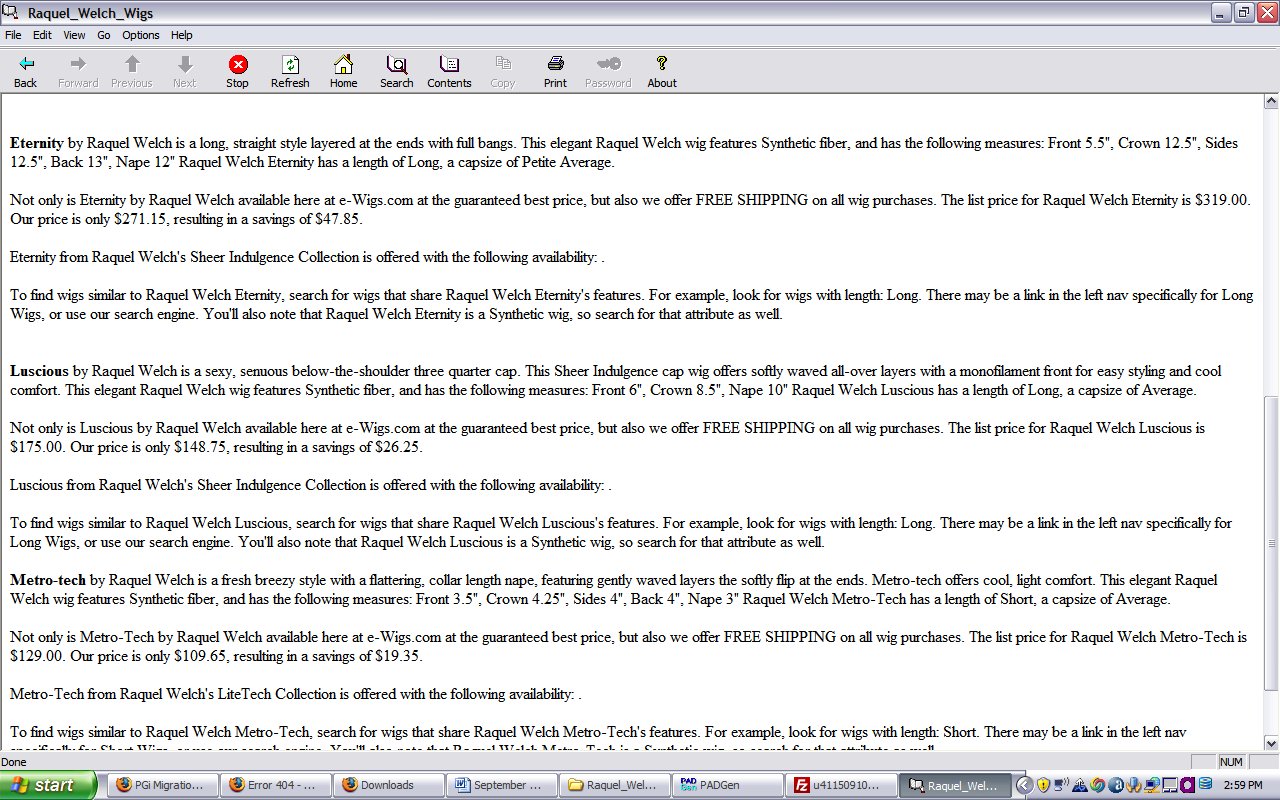
Task: Click the vertical scrollbar thumb
Action: tap(1271, 543)
